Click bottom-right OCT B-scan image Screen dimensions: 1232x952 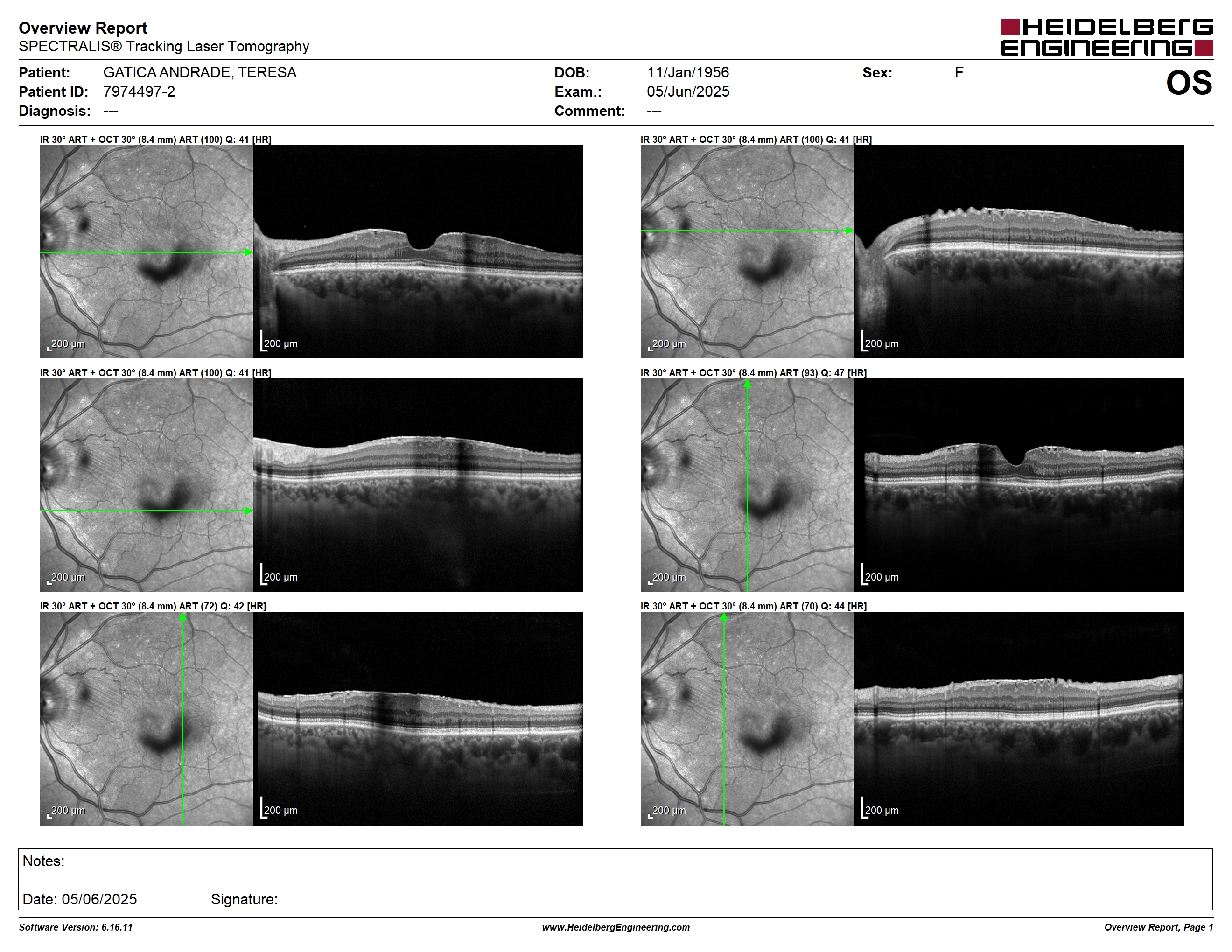pyautogui.click(x=1019, y=719)
